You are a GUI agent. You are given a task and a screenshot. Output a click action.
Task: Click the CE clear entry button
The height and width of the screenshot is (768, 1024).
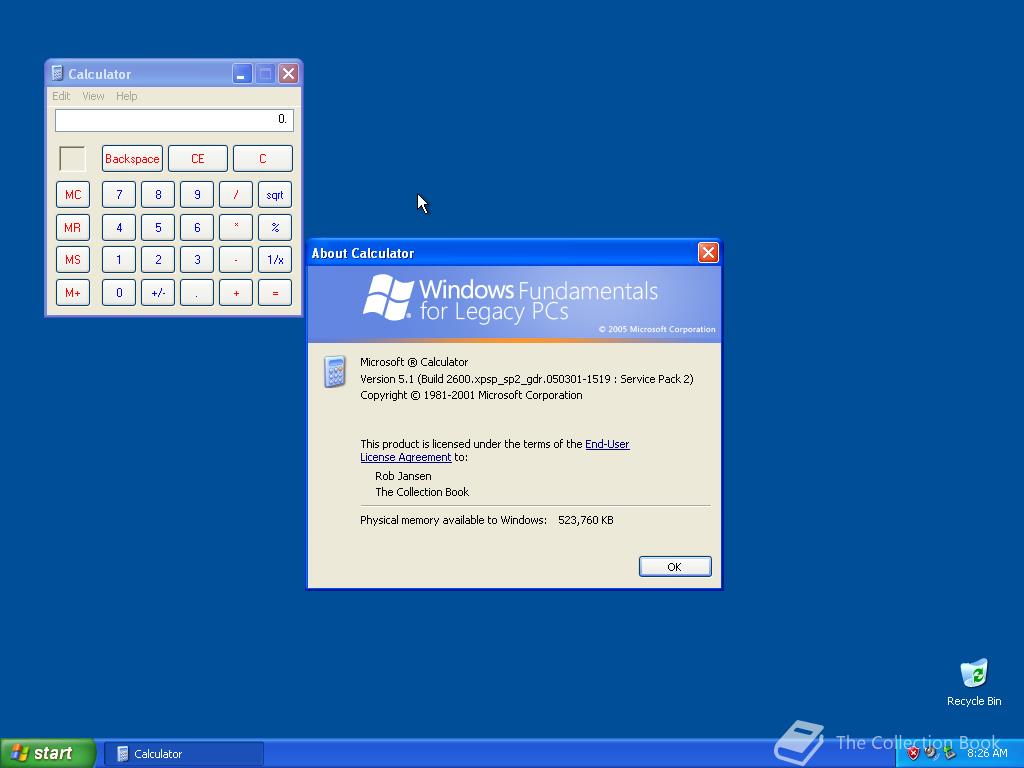tap(197, 159)
